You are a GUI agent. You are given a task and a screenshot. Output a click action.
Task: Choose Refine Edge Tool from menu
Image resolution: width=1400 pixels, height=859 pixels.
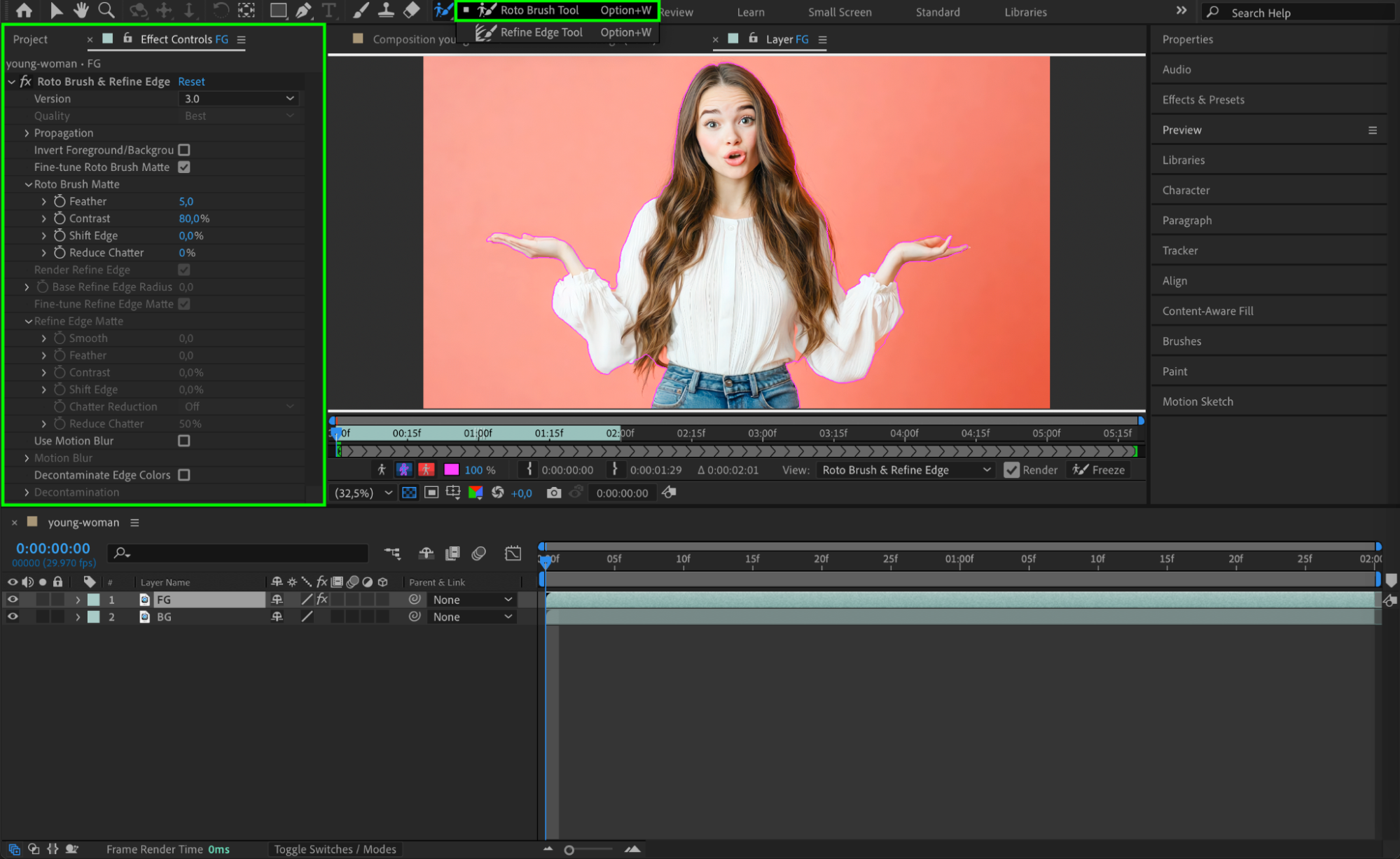pos(541,32)
